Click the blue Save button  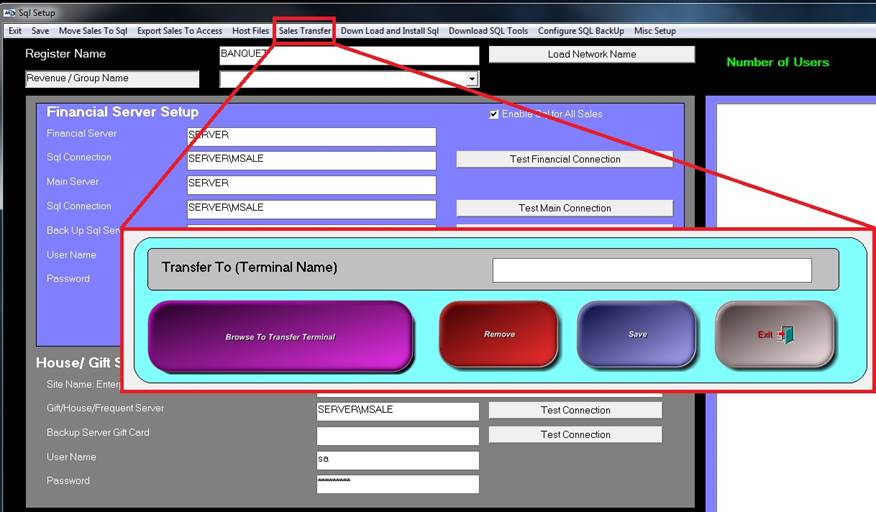coord(637,335)
